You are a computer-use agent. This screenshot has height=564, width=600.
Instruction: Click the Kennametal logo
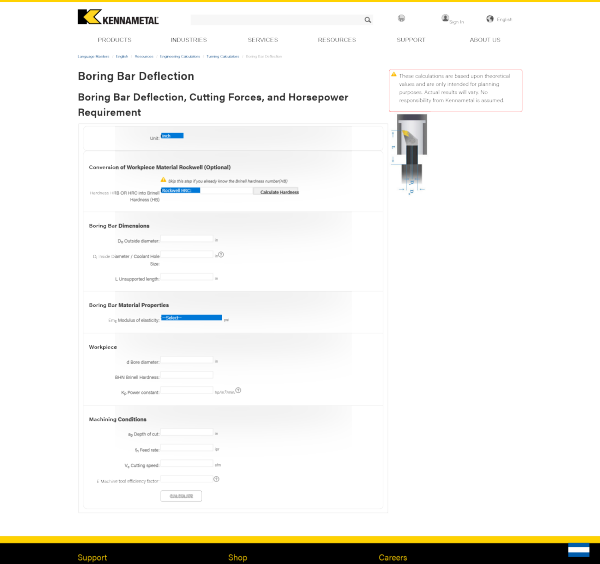[x=117, y=17]
